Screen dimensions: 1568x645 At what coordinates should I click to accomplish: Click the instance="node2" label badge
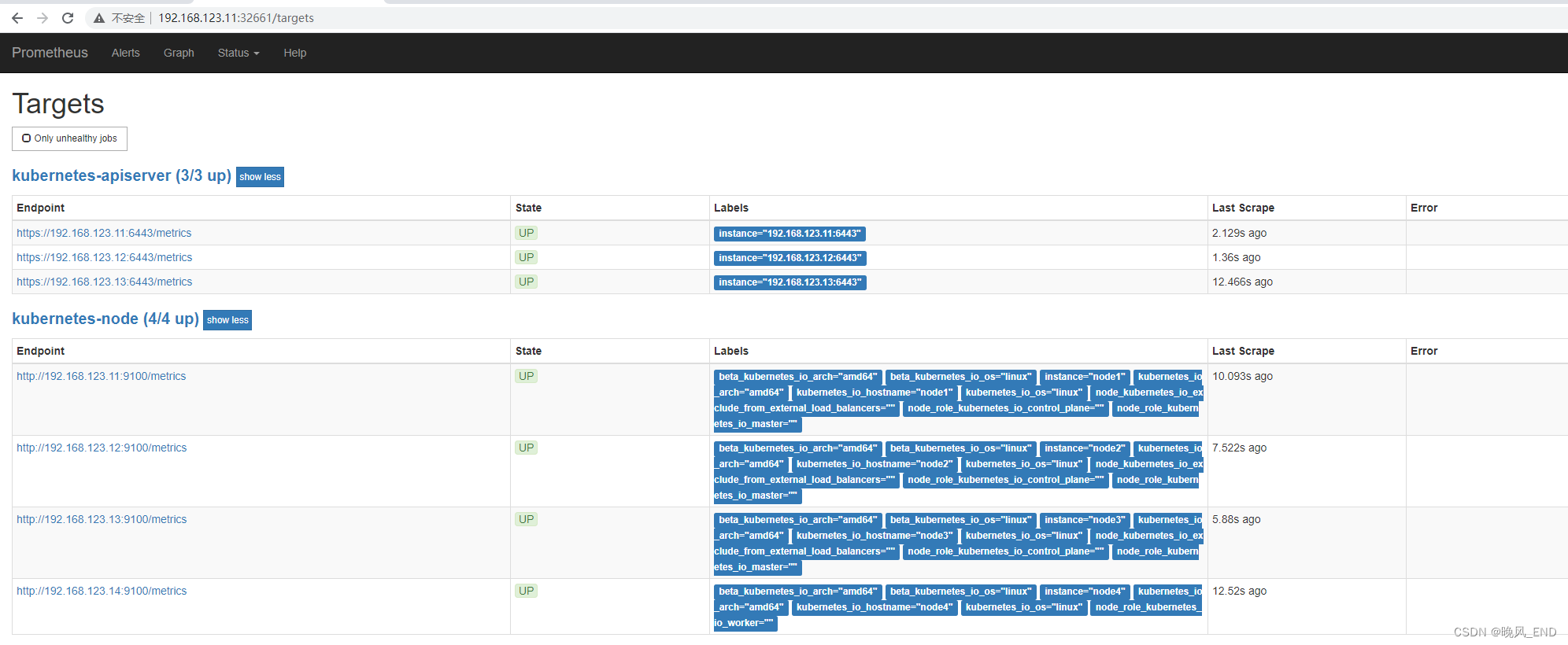pos(1085,448)
